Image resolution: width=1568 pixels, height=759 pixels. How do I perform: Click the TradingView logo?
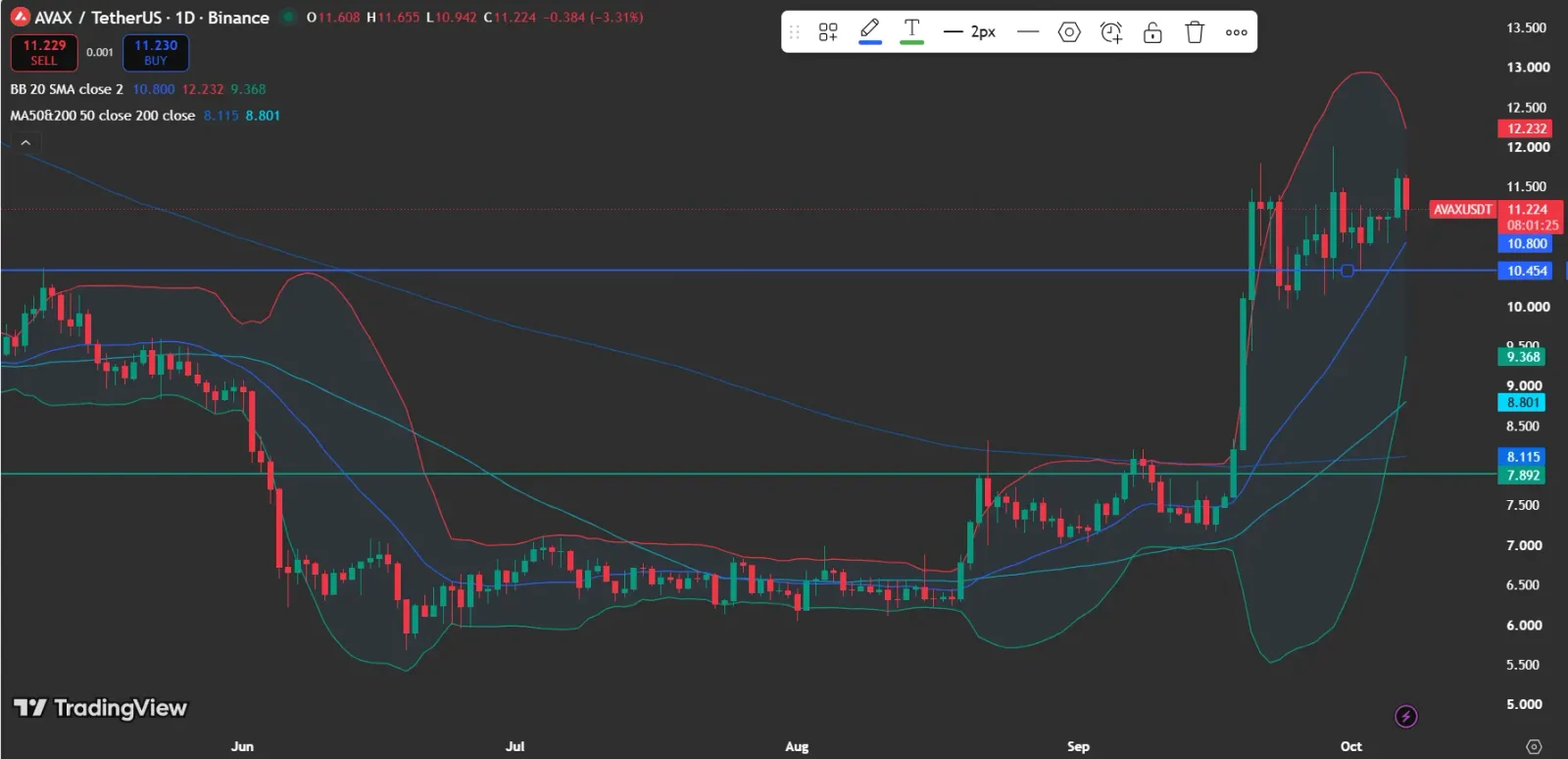pos(100,708)
